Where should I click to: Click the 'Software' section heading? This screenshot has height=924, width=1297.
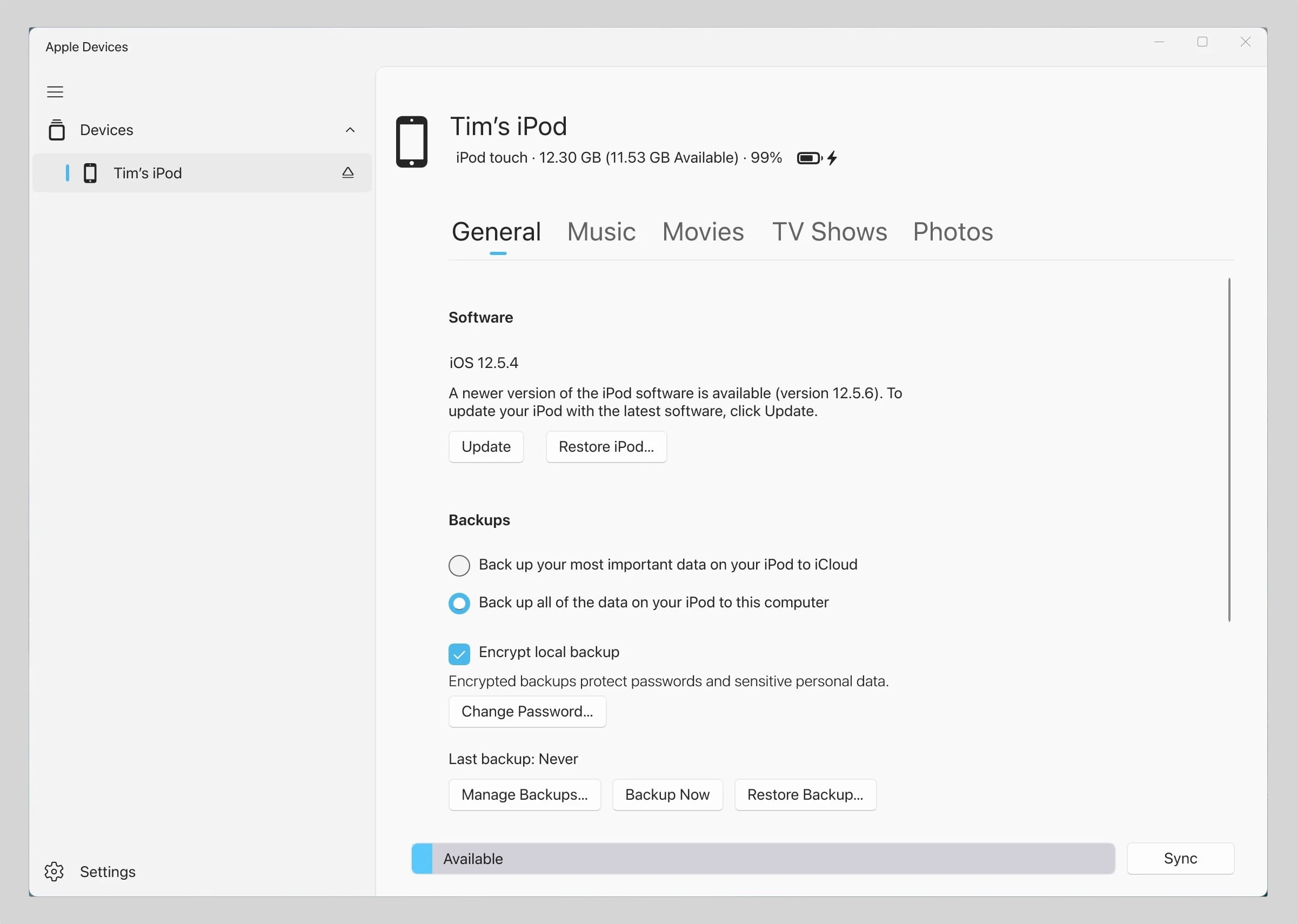(480, 318)
